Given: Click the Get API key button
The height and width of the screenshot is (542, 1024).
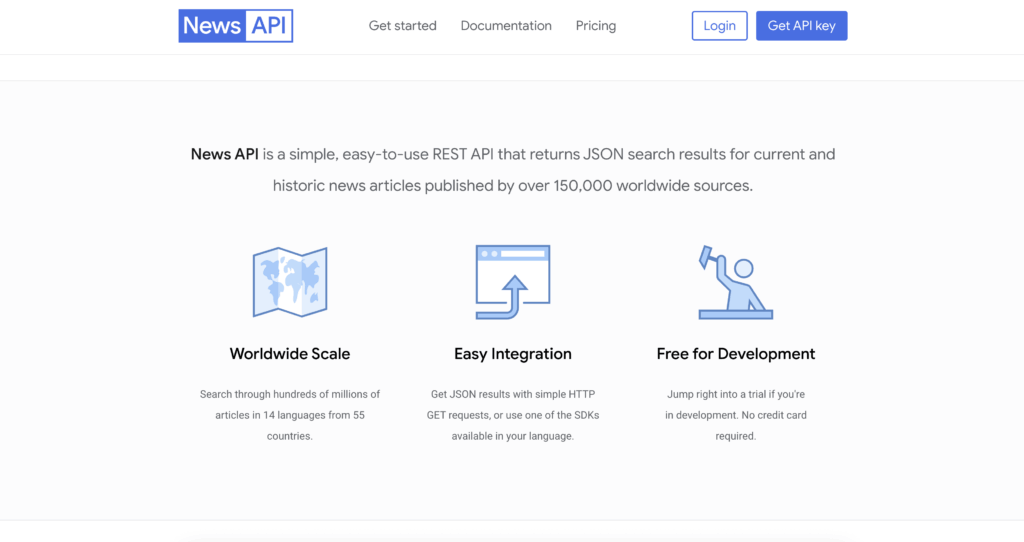Looking at the screenshot, I should tap(801, 25).
